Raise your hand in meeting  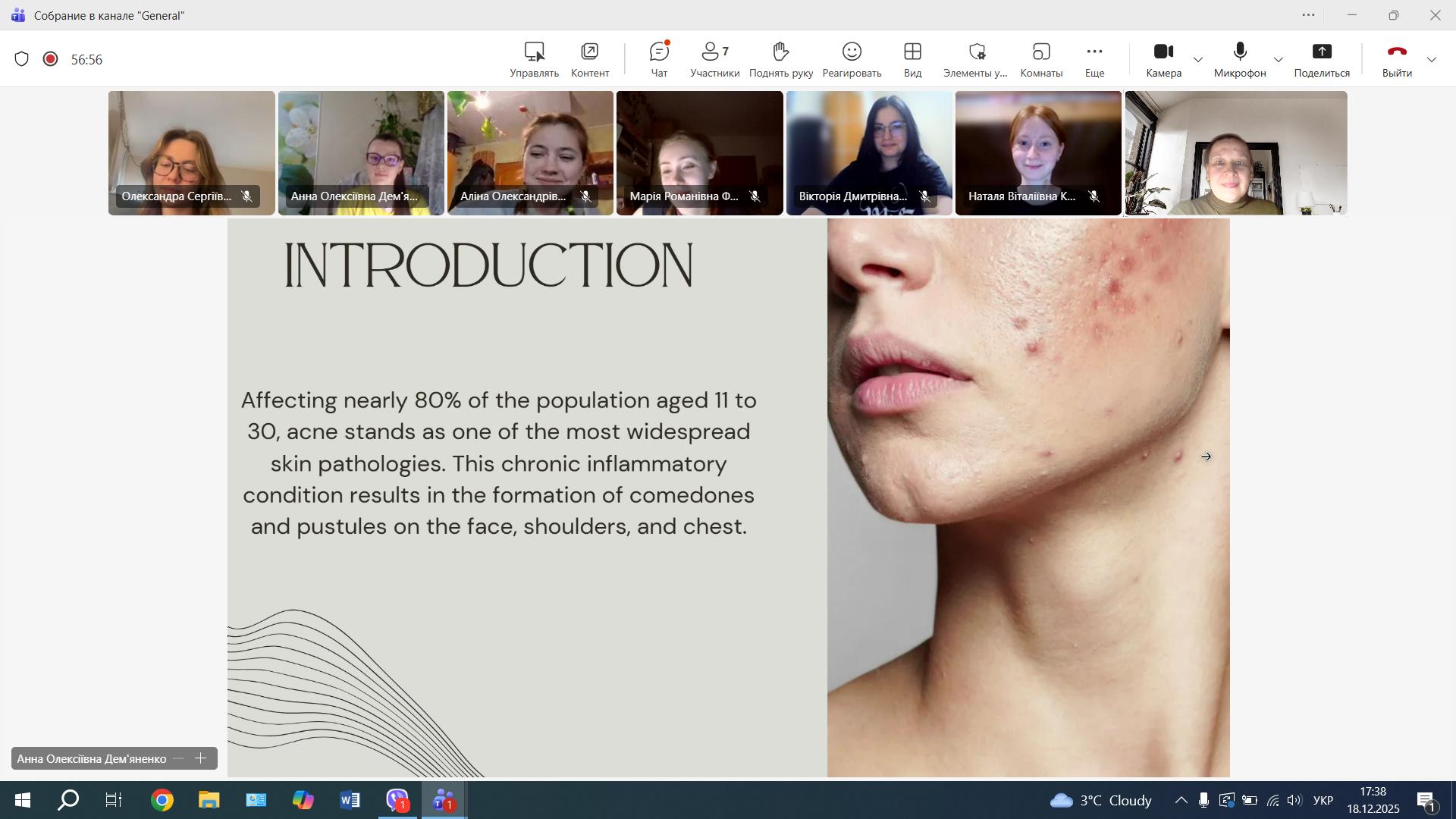(x=780, y=59)
